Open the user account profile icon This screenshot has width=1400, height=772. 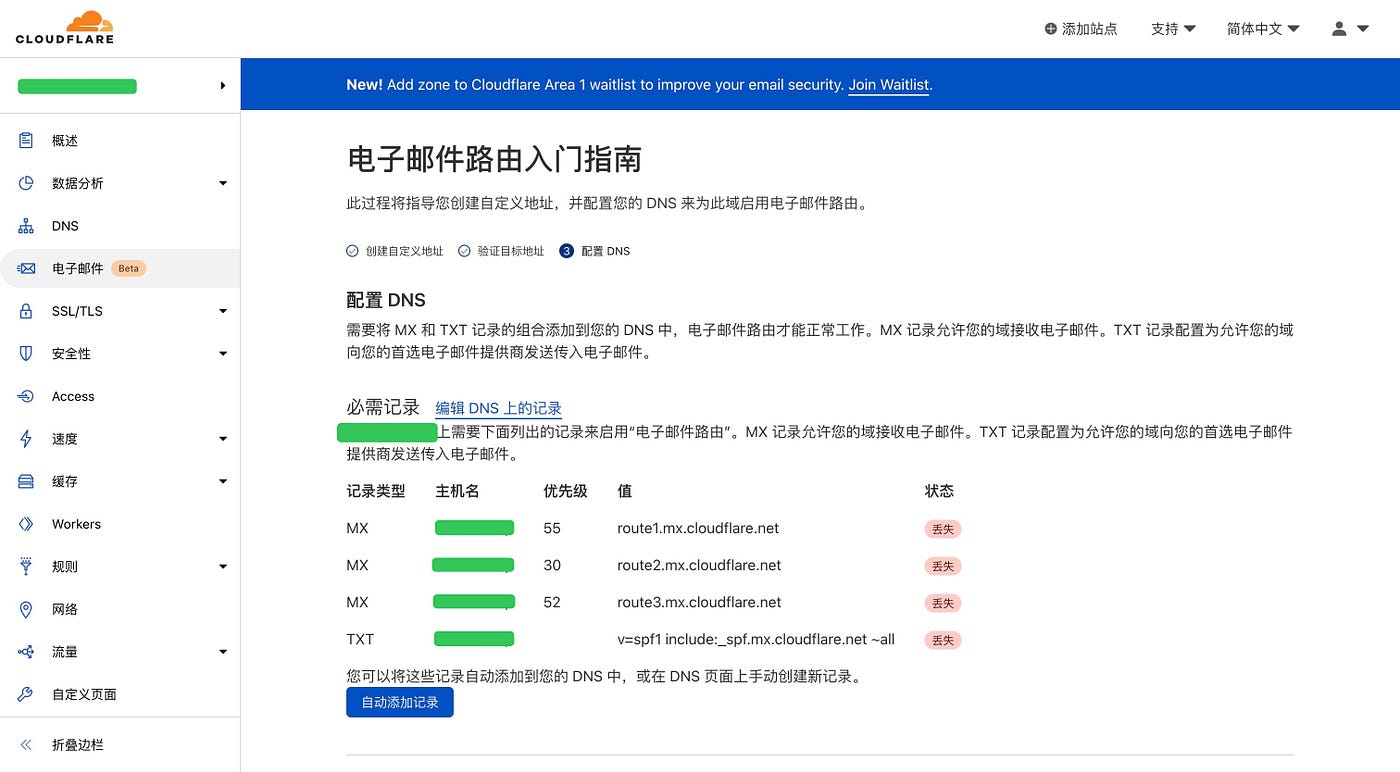1339,29
